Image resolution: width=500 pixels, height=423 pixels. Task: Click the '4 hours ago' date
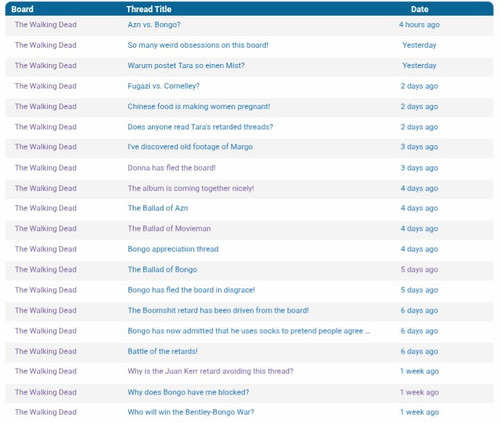[x=419, y=25]
